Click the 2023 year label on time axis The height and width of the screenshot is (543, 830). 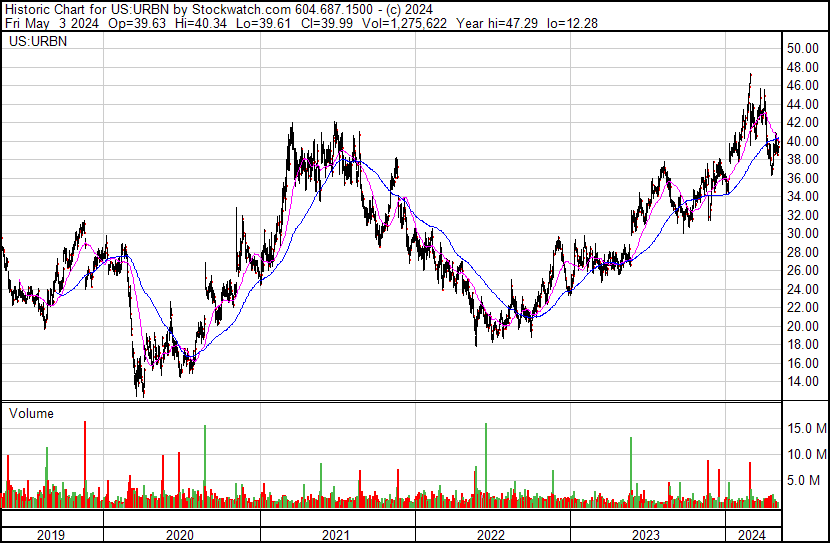[646, 535]
